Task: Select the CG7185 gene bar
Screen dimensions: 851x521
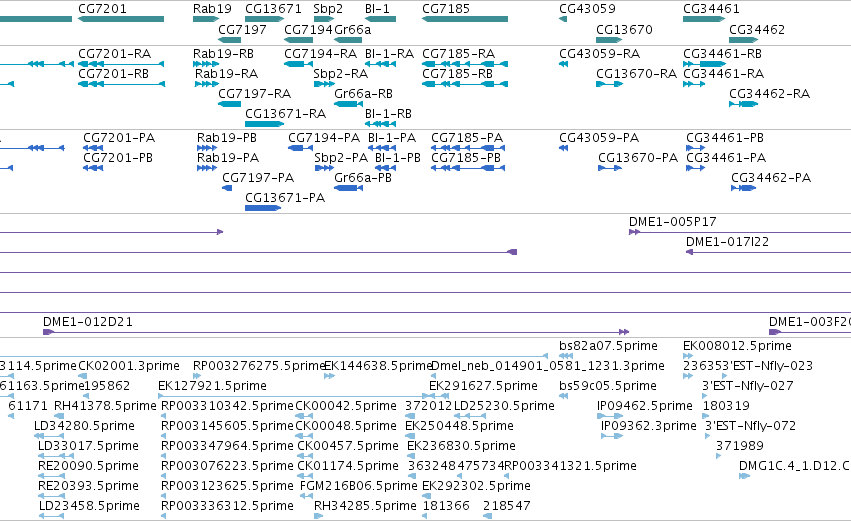Action: click(465, 19)
